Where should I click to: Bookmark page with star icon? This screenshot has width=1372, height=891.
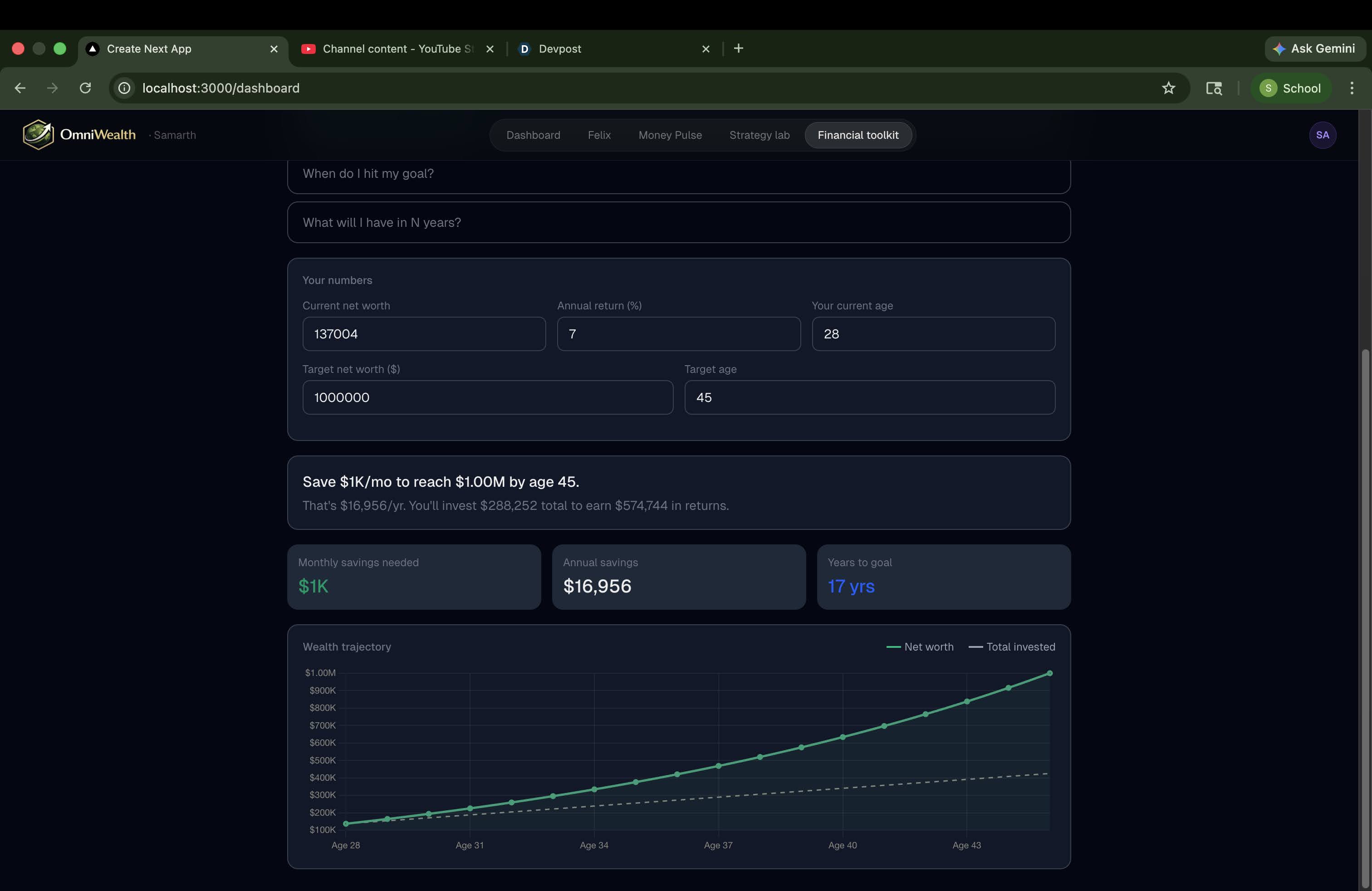pos(1168,88)
